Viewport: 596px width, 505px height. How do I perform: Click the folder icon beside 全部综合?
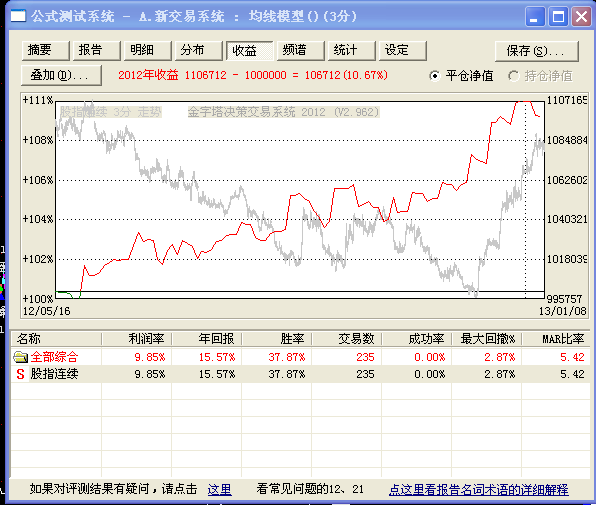(x=21, y=357)
